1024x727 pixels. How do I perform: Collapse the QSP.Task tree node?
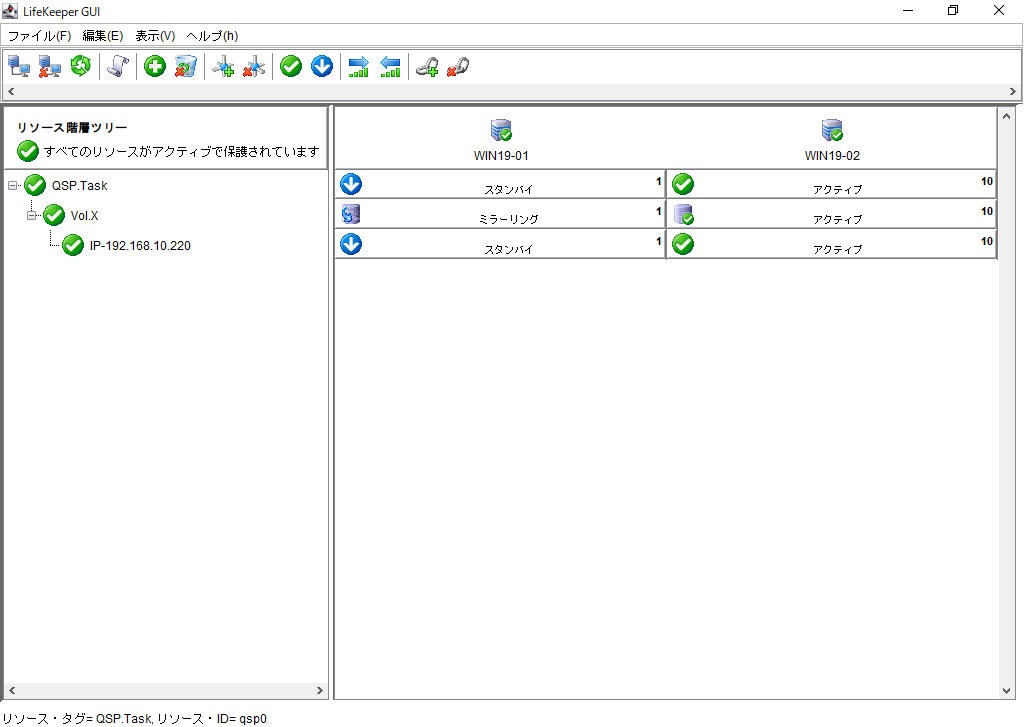coord(13,185)
